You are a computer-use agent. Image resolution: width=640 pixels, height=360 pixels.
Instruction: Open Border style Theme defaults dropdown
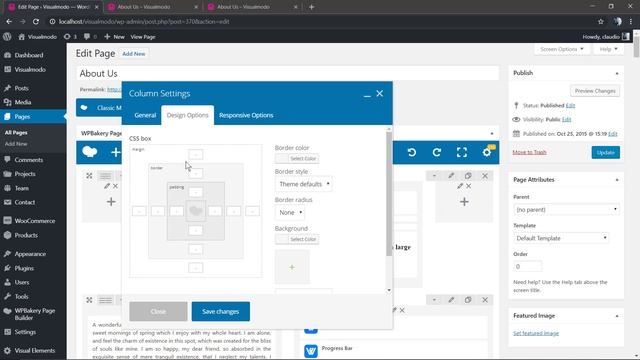coord(304,184)
